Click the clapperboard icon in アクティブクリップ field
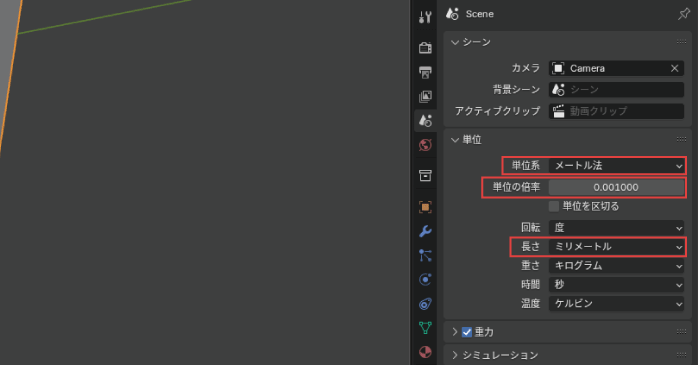The image size is (698, 365). (x=558, y=111)
